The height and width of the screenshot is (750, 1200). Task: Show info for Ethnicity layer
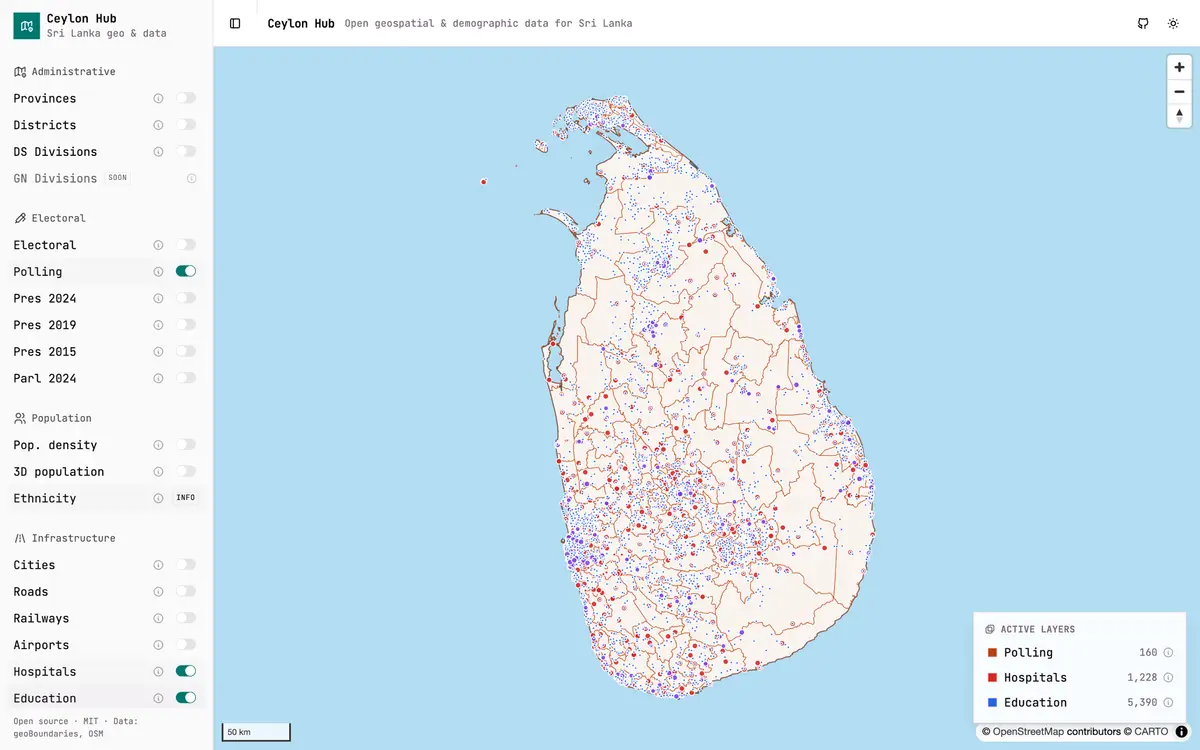click(158, 498)
